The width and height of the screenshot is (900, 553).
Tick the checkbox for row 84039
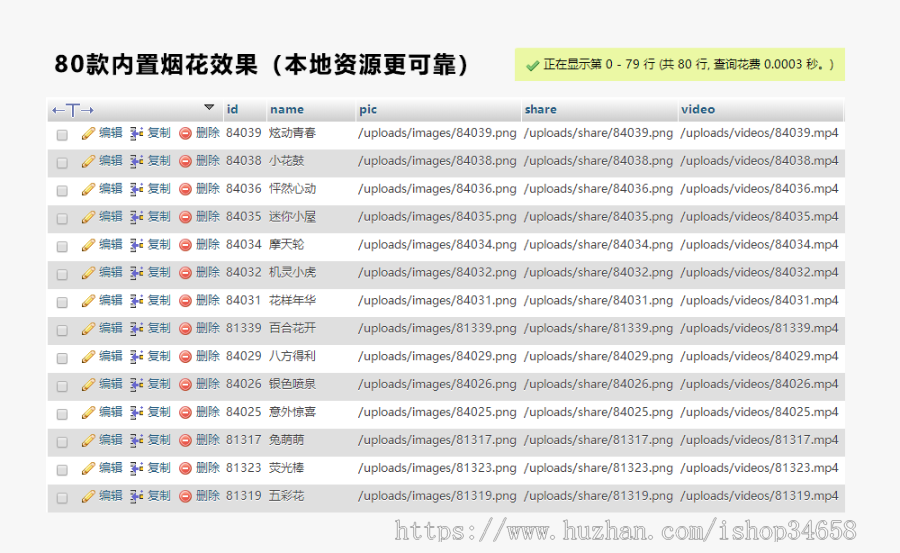tap(62, 135)
